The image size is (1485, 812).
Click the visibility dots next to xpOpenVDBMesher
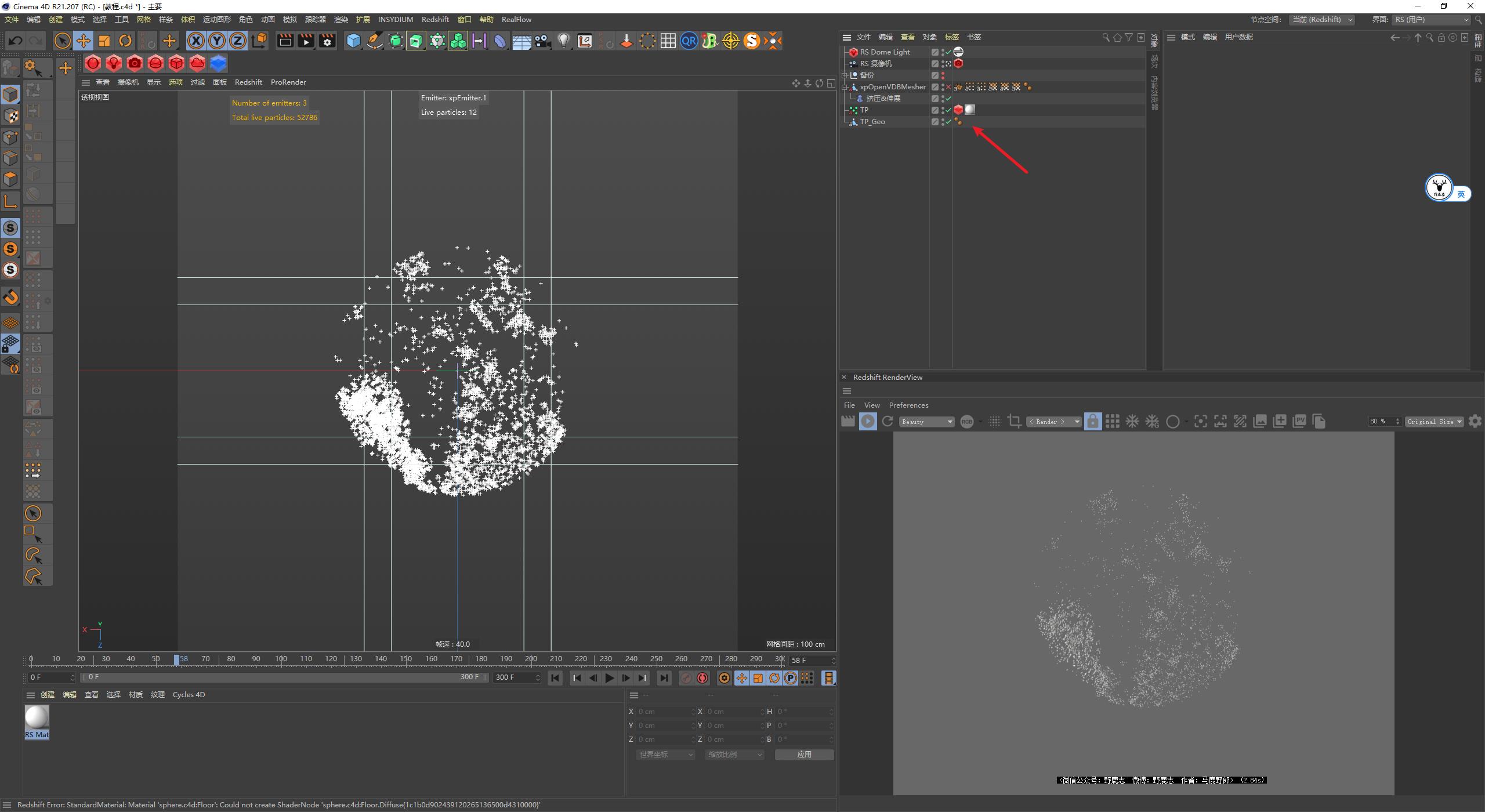(941, 86)
